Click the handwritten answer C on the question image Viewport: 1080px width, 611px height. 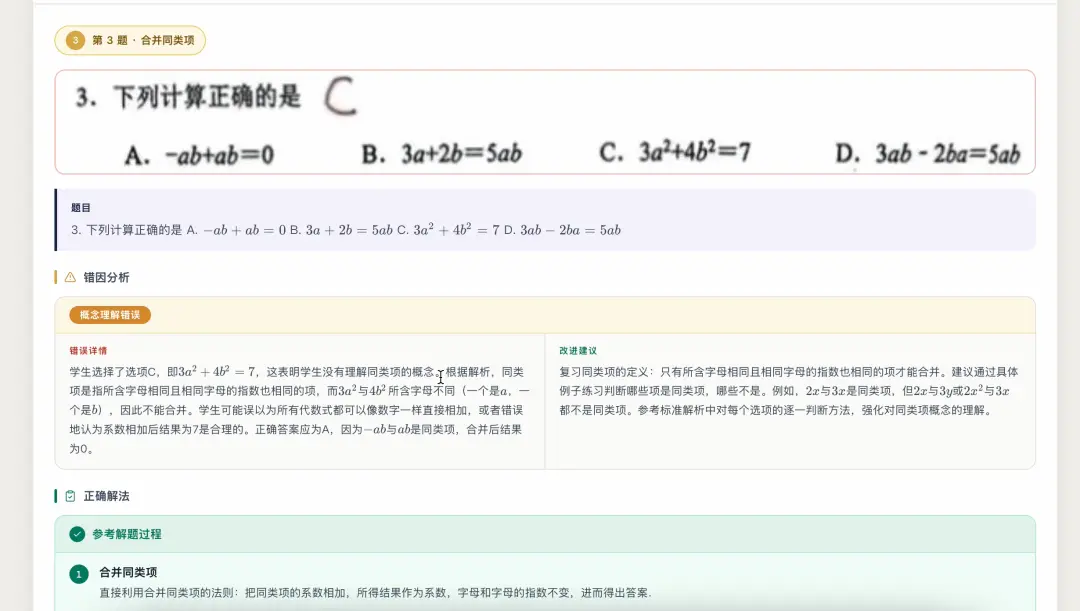[x=339, y=95]
